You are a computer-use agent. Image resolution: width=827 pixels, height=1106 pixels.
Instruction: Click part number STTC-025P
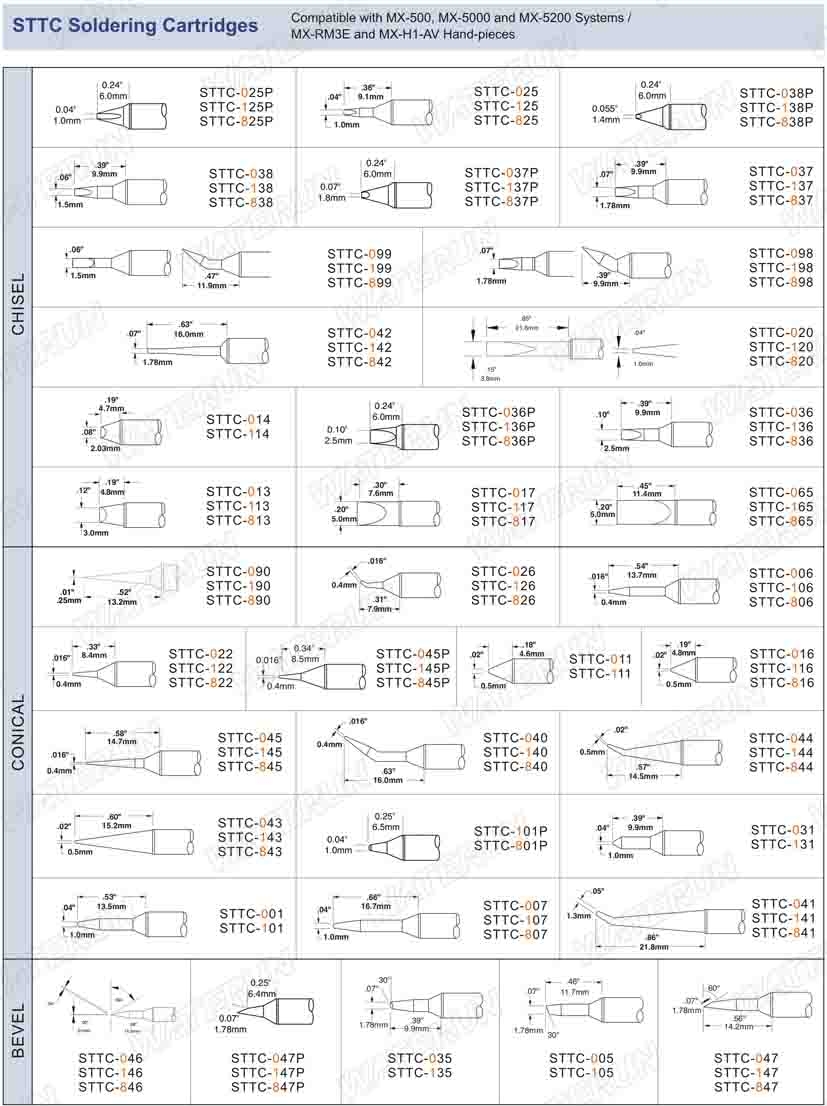click(236, 92)
